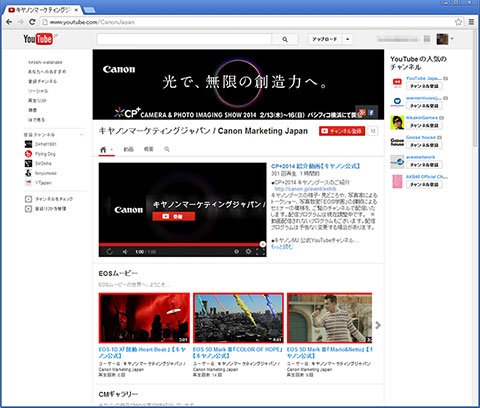Toggle fullscreen on the video player
480x408 pixels.
point(261,252)
